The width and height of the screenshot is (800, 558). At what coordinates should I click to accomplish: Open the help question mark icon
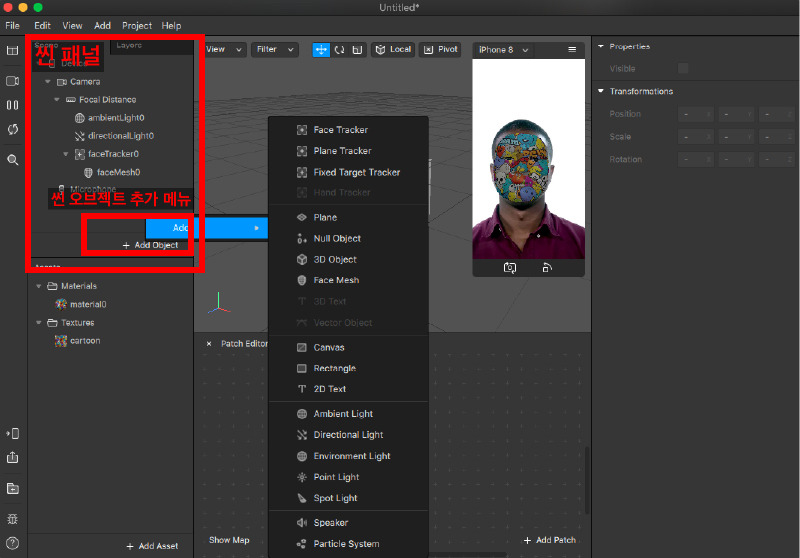coord(13,543)
